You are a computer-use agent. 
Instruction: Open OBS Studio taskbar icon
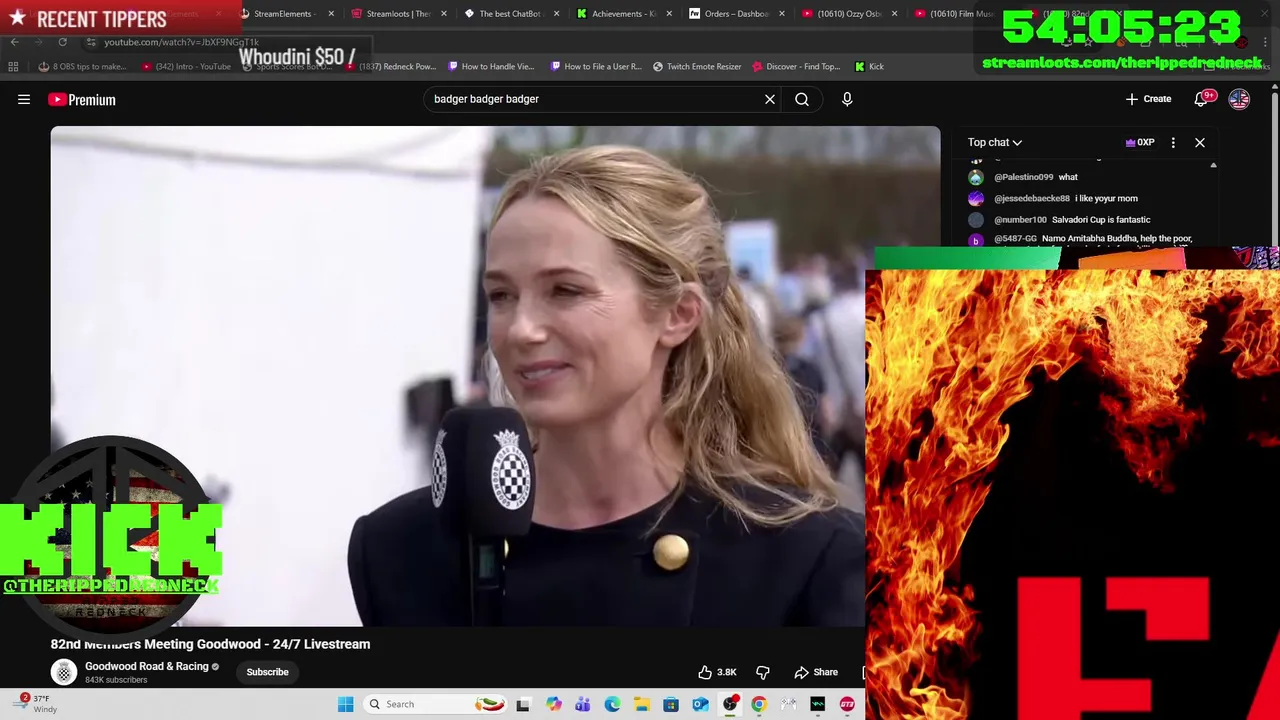(x=730, y=704)
